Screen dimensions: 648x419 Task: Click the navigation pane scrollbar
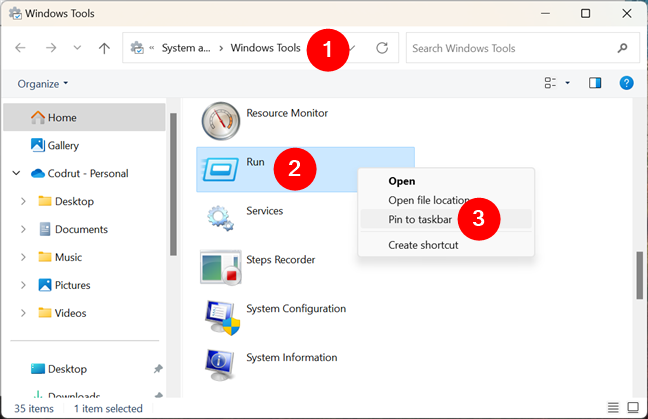pyautogui.click(x=173, y=184)
